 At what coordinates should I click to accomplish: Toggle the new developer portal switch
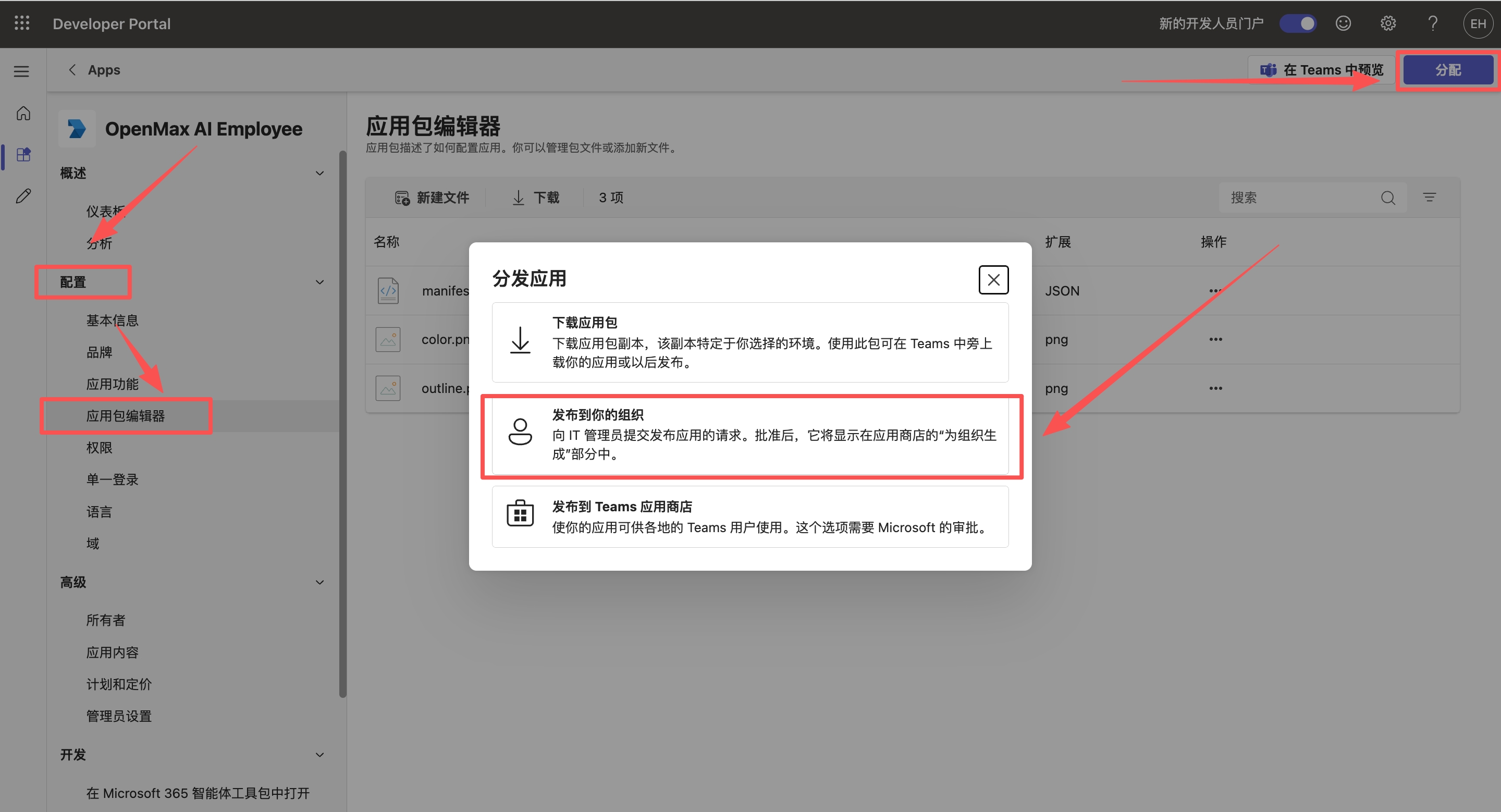point(1297,23)
